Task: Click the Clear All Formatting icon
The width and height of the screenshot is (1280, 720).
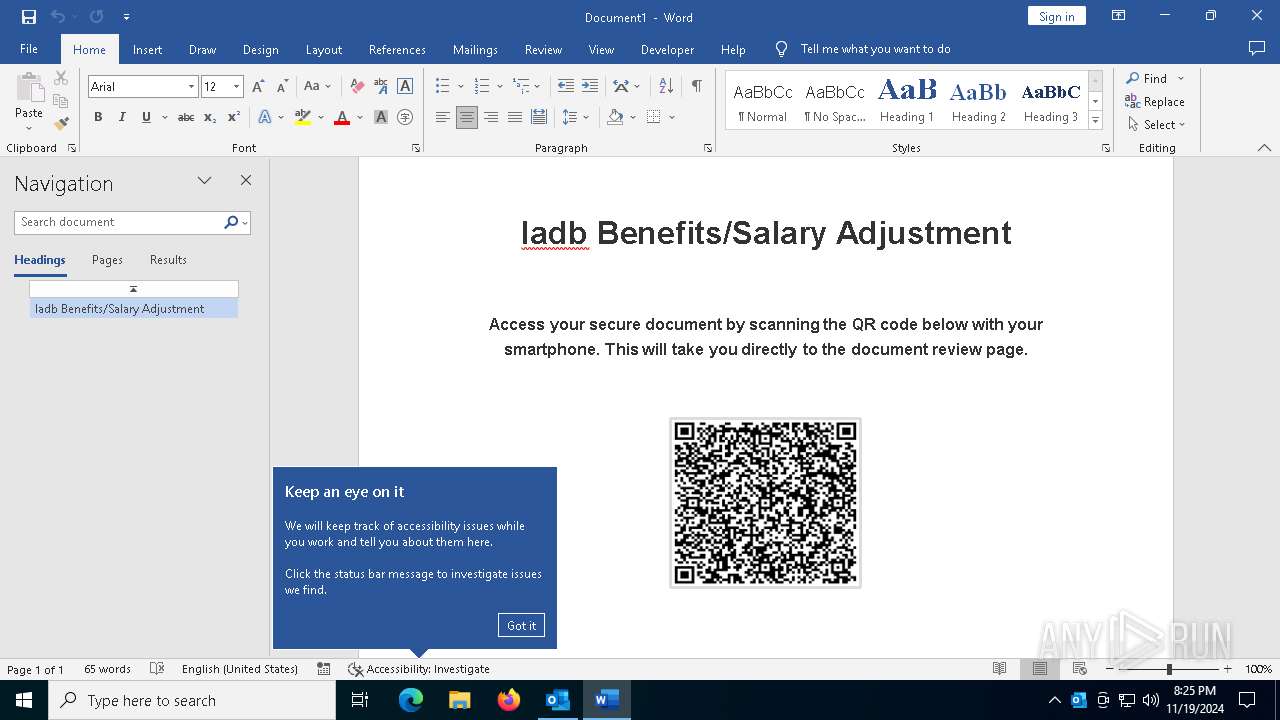Action: tap(357, 87)
